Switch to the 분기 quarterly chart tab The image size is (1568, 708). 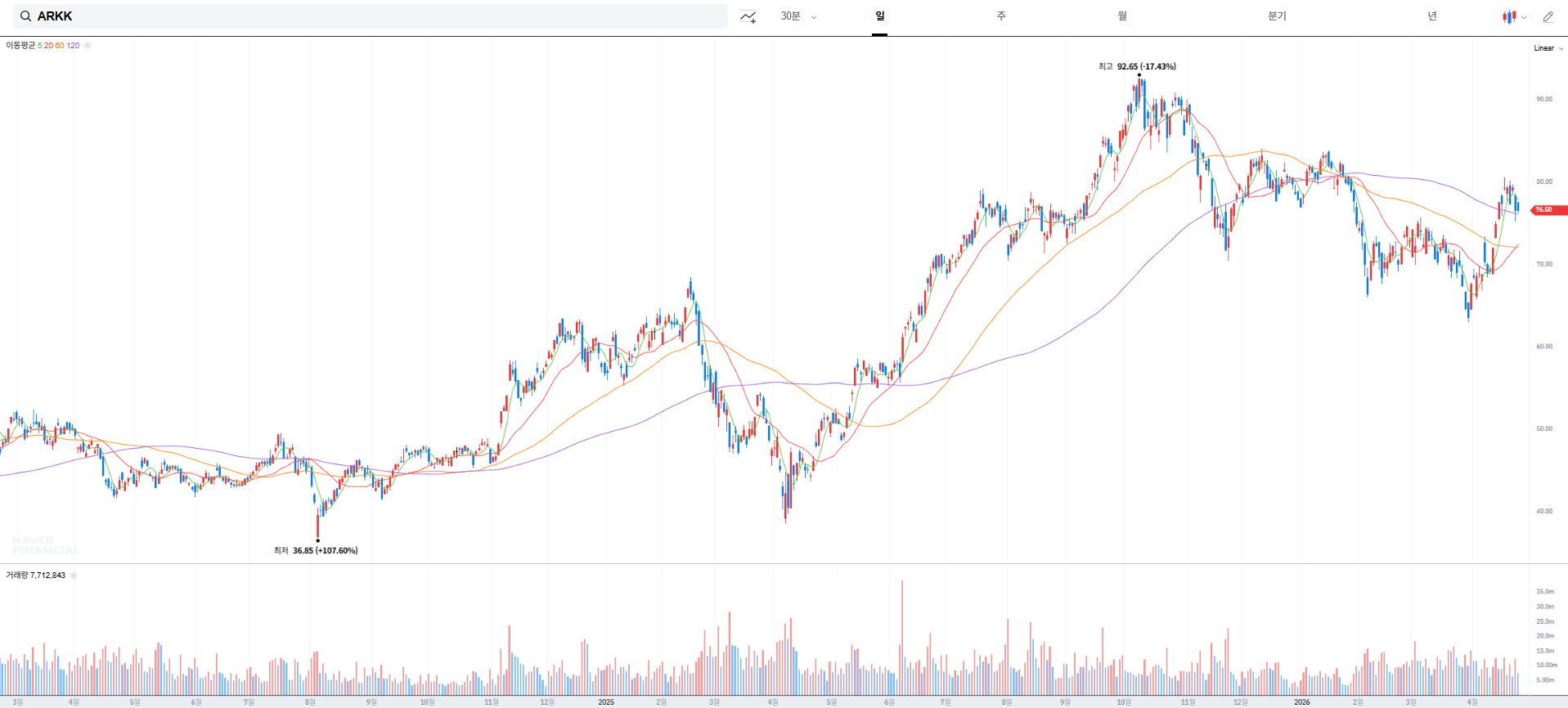pos(1277,16)
